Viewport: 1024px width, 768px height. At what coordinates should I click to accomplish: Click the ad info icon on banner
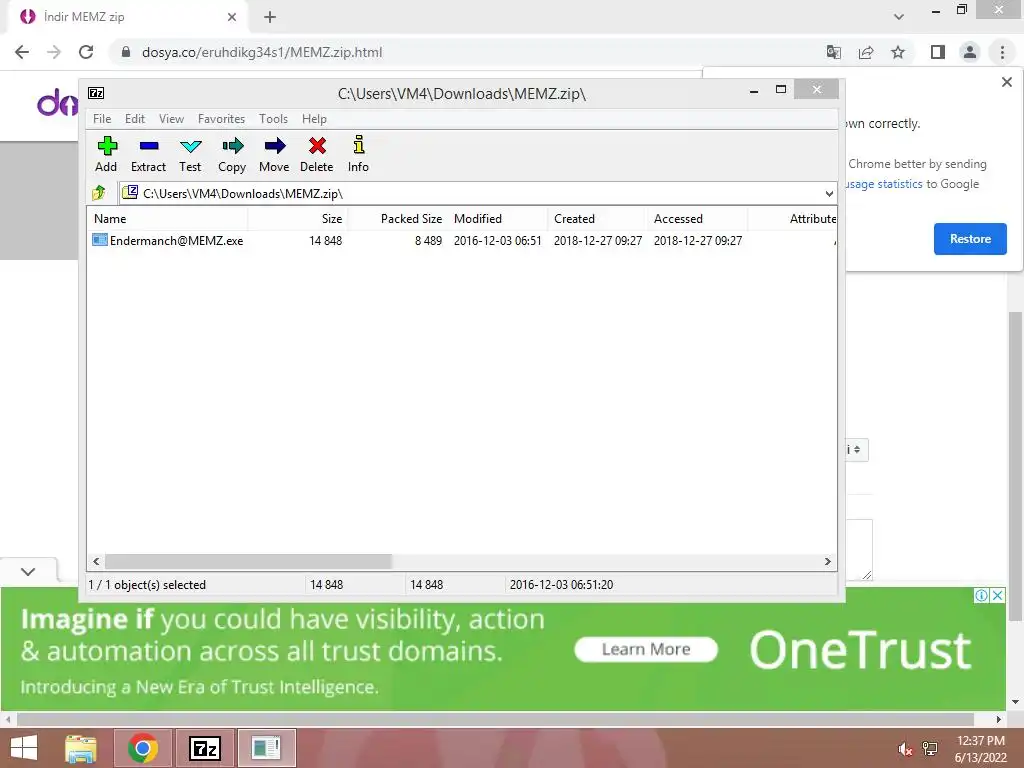tap(981, 595)
